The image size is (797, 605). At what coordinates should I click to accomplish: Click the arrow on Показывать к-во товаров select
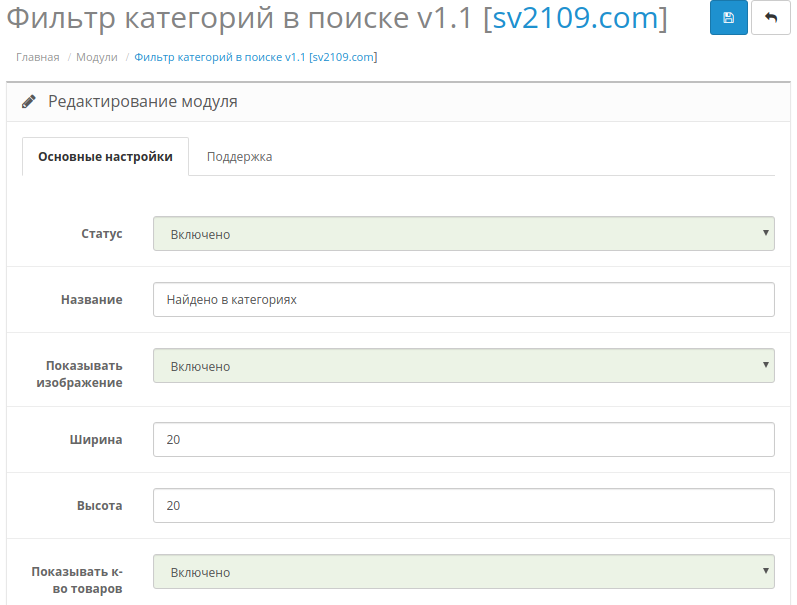click(765, 570)
